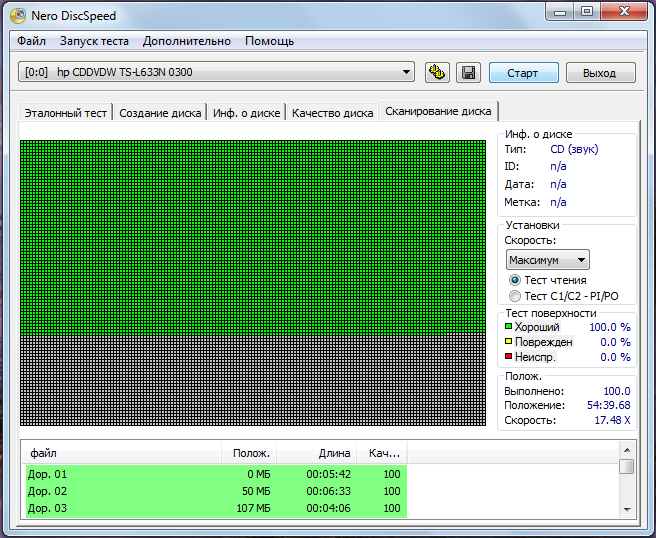The height and width of the screenshot is (538, 656).
Task: Select the Дор. 01 track row
Action: pos(216,474)
